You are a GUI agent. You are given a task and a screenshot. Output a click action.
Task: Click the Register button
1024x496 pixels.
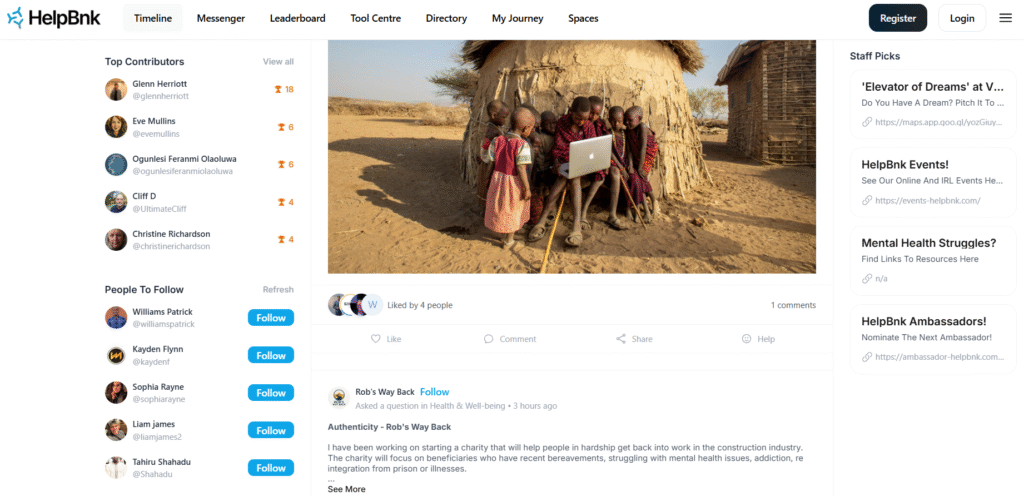898,18
